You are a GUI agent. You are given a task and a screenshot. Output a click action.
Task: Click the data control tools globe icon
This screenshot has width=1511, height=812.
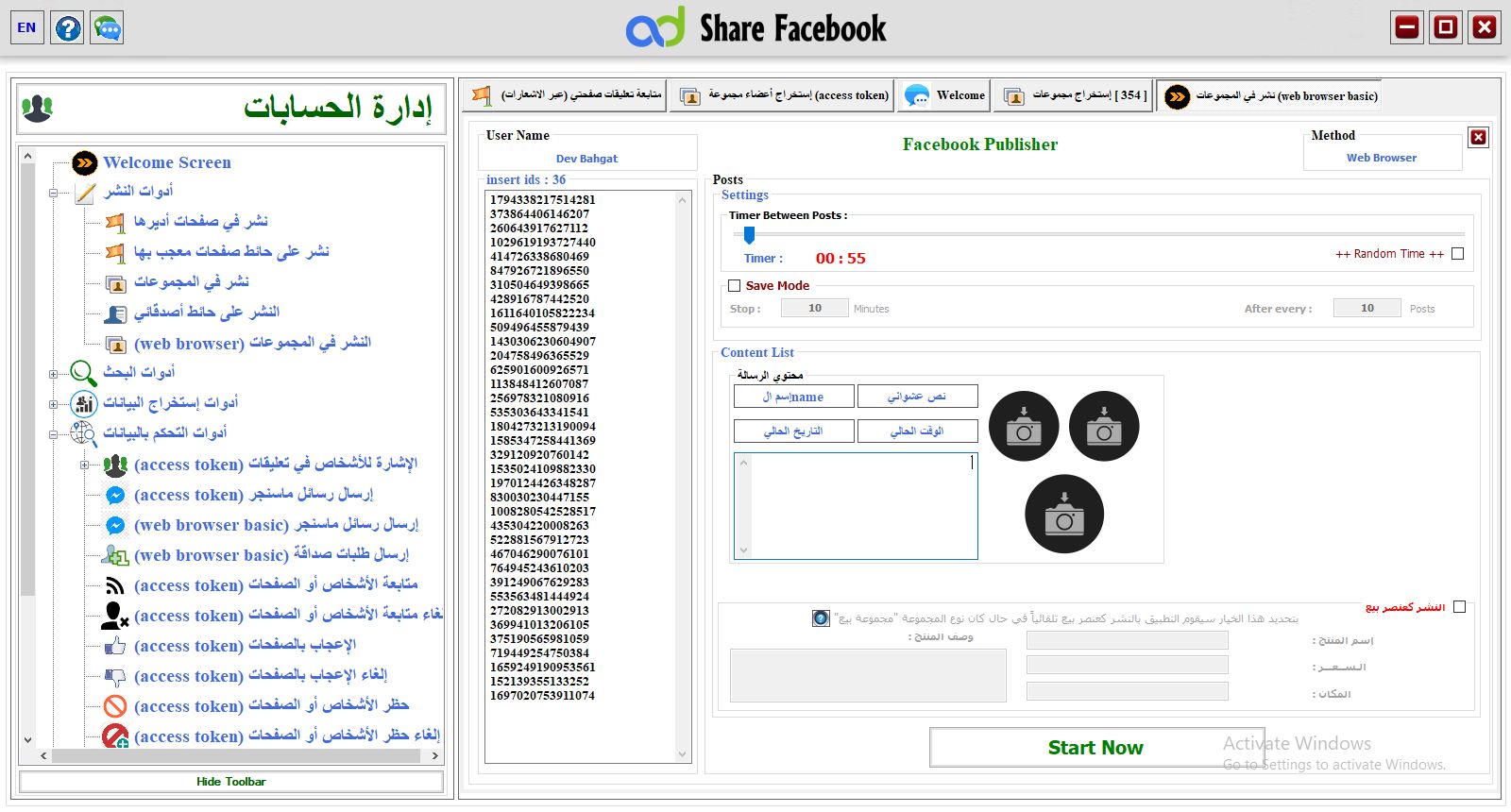tap(84, 433)
